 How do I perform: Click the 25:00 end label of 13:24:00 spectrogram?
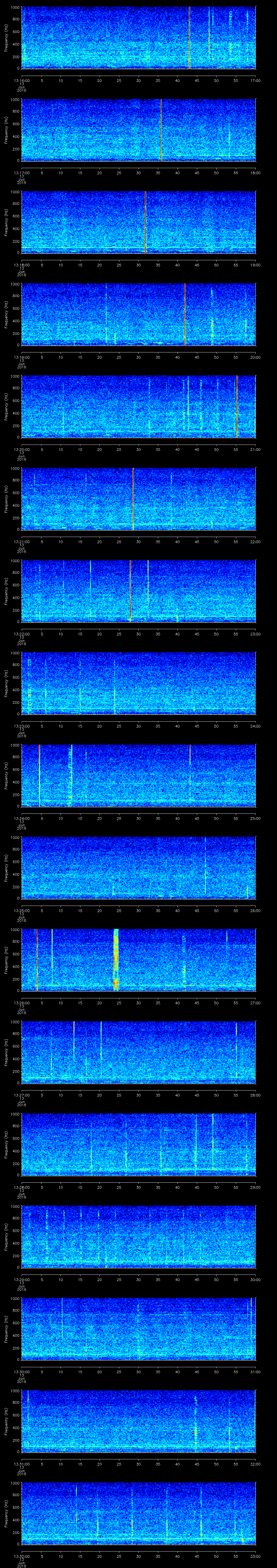(255, 818)
